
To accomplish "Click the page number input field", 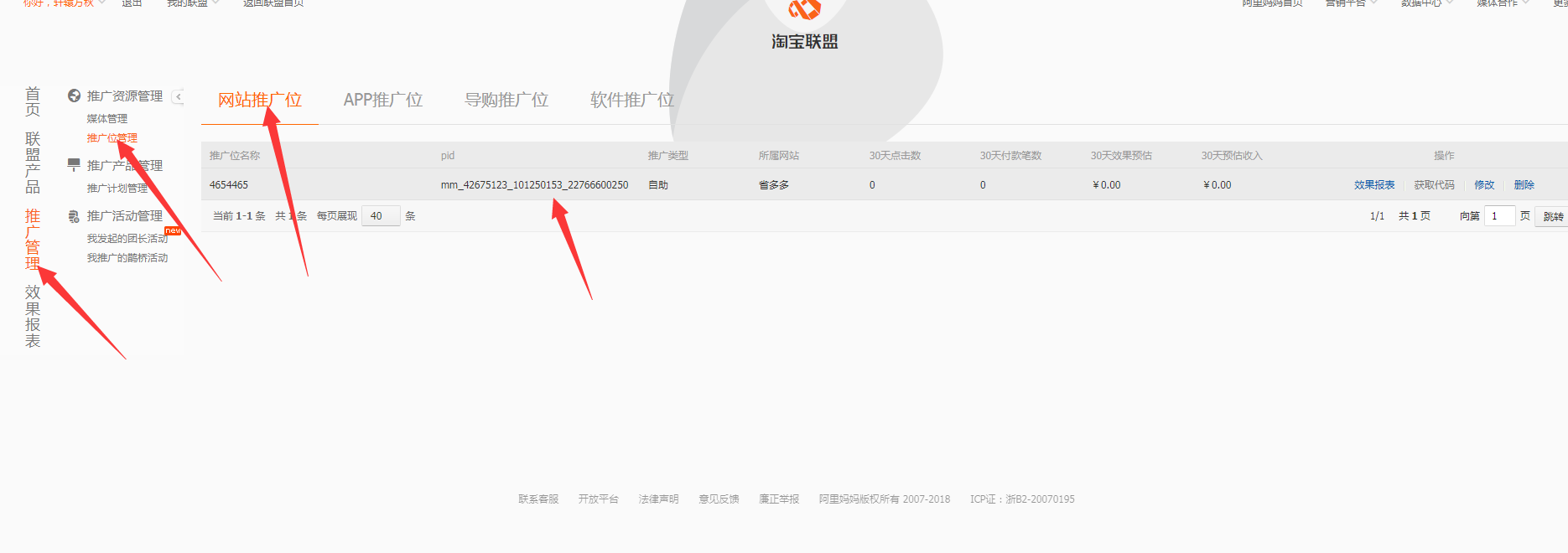I will click(x=1499, y=216).
